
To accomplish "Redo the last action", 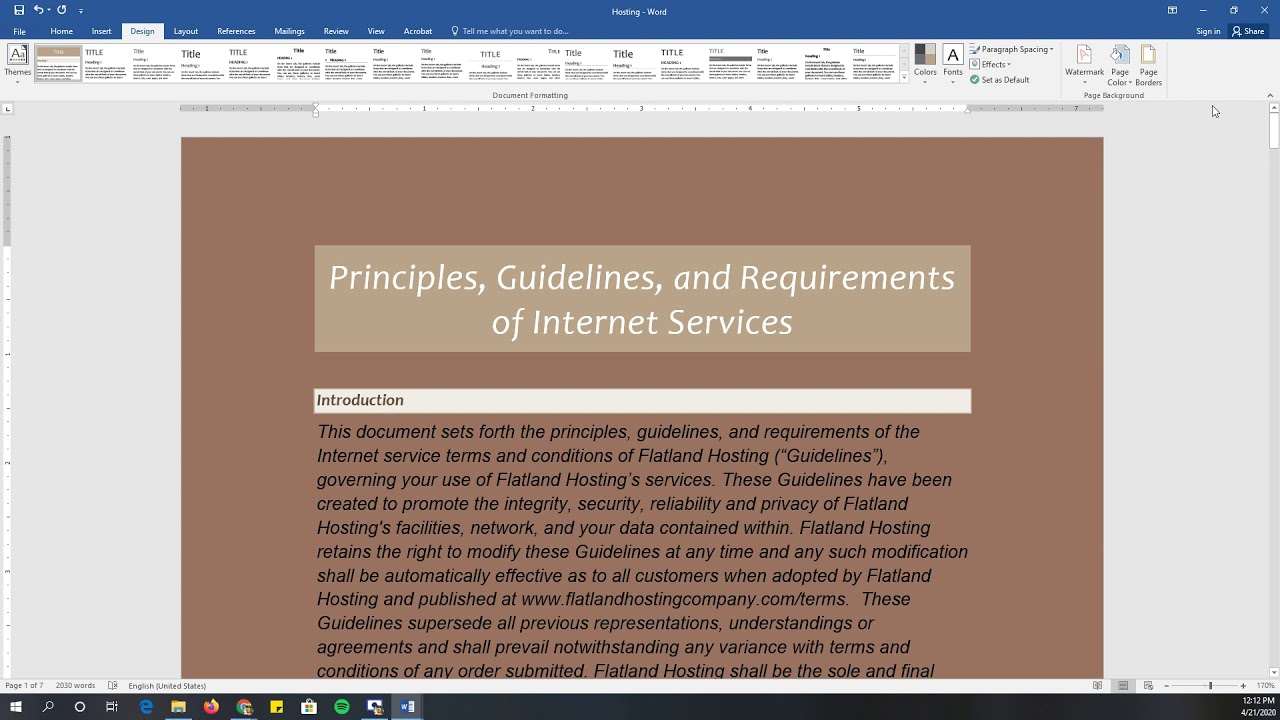I will click(x=62, y=10).
